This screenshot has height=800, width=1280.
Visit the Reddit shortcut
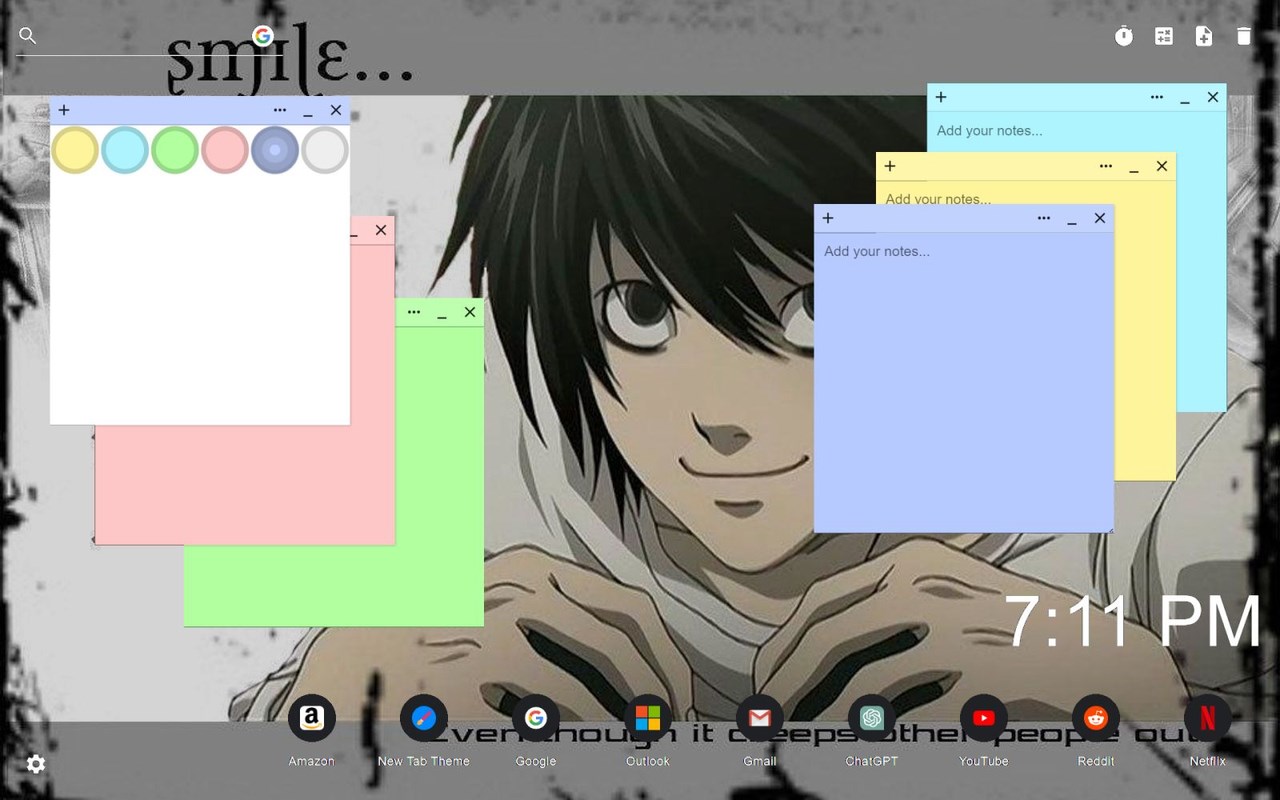coord(1096,718)
